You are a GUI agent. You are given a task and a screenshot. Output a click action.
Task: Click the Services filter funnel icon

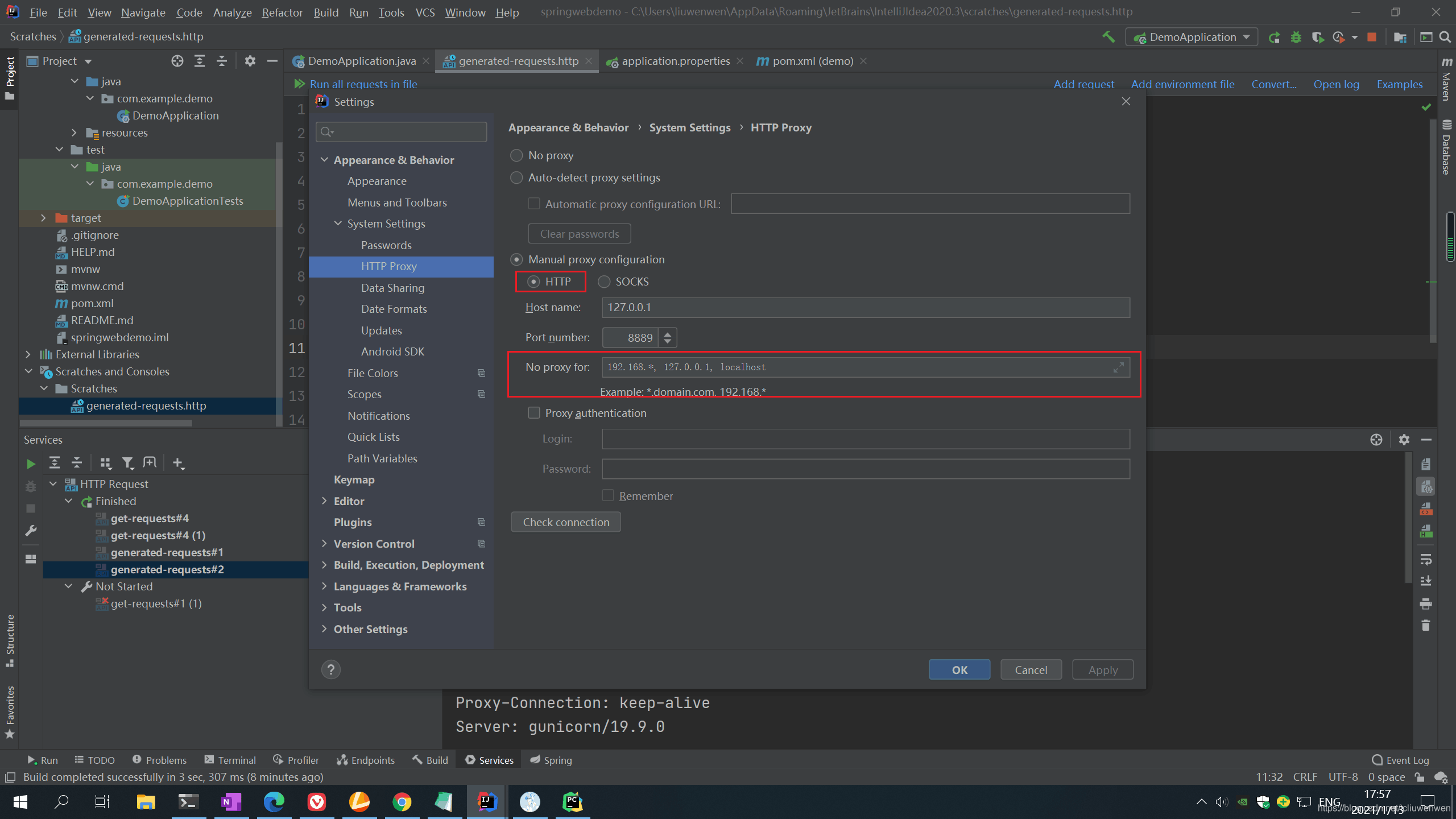[x=128, y=463]
